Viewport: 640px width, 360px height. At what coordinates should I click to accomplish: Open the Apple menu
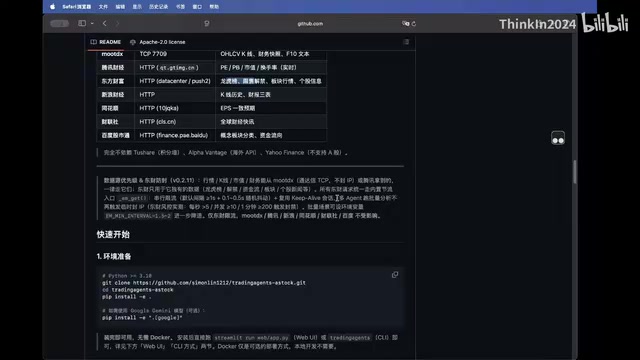(52, 7)
